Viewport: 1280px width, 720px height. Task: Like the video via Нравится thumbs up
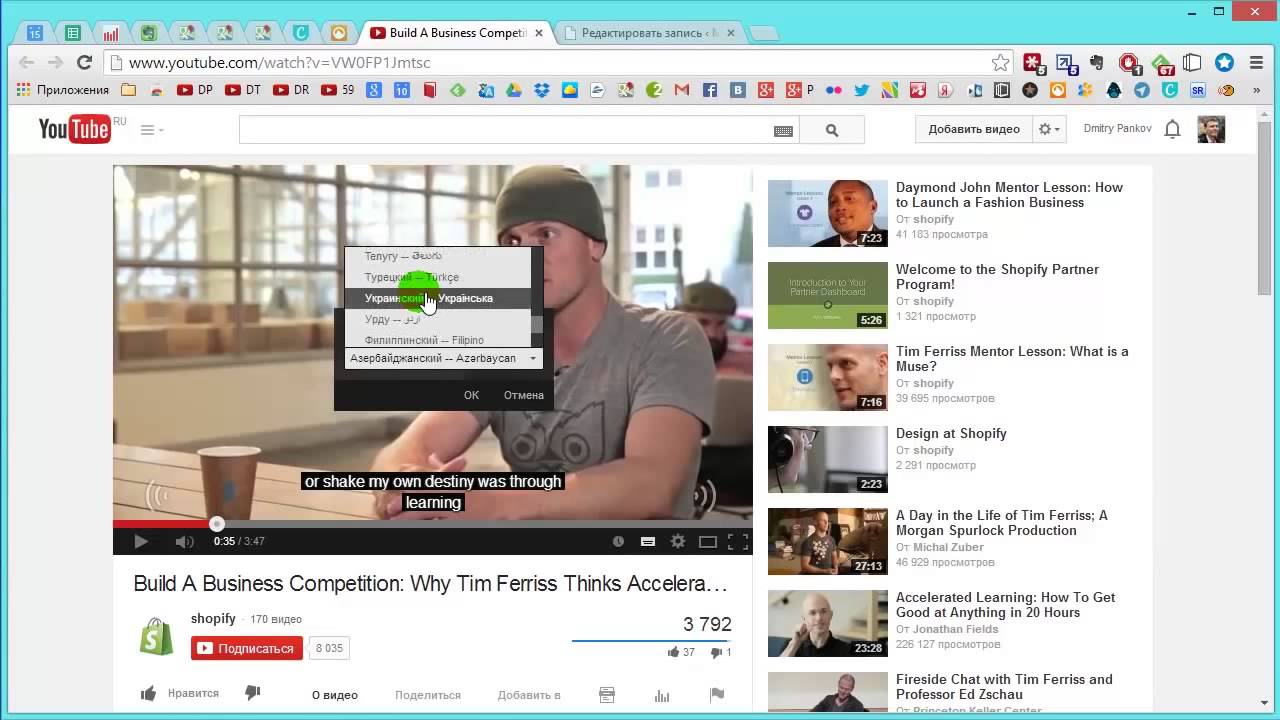180,693
